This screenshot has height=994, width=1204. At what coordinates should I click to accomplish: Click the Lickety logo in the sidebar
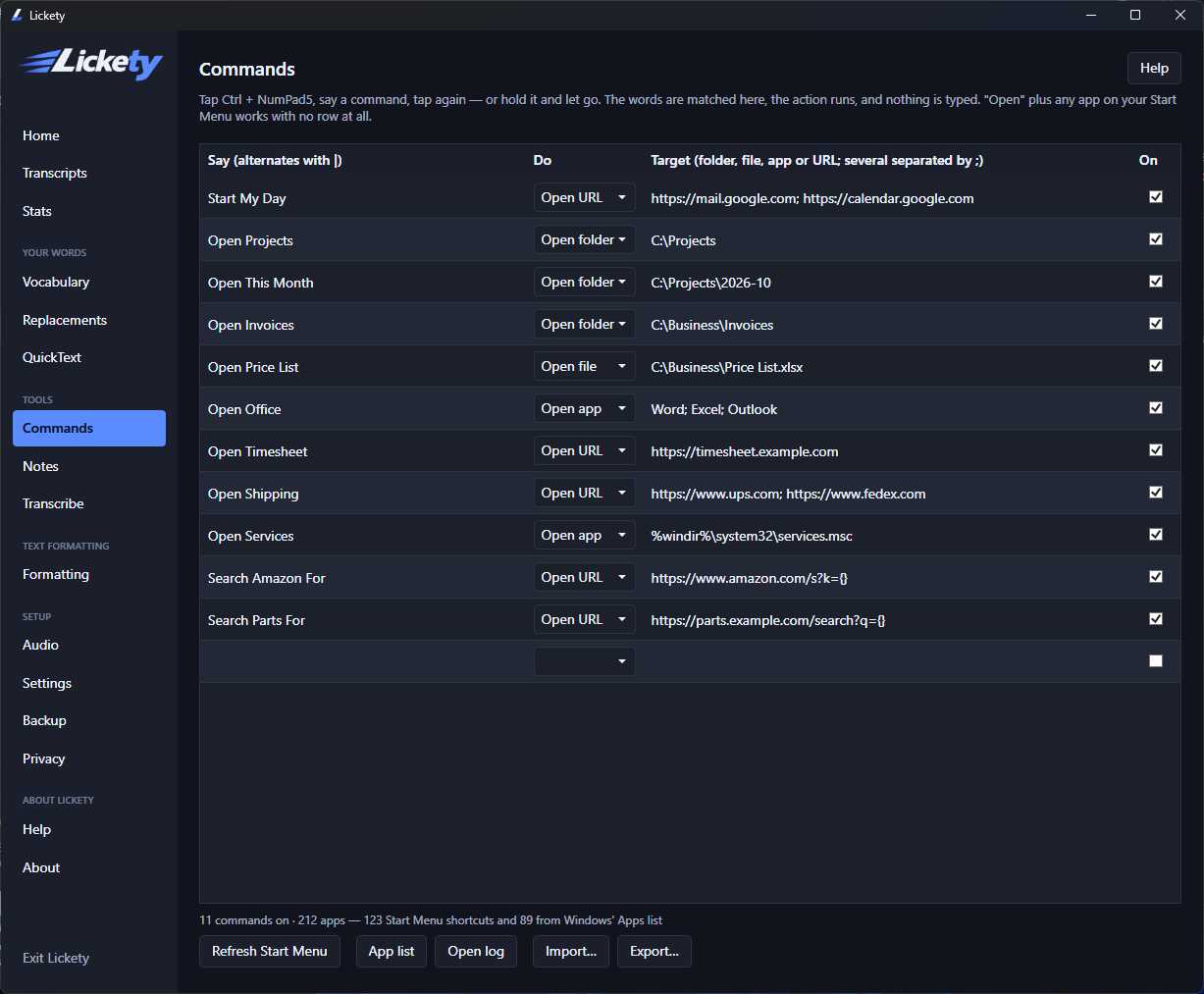[x=91, y=63]
